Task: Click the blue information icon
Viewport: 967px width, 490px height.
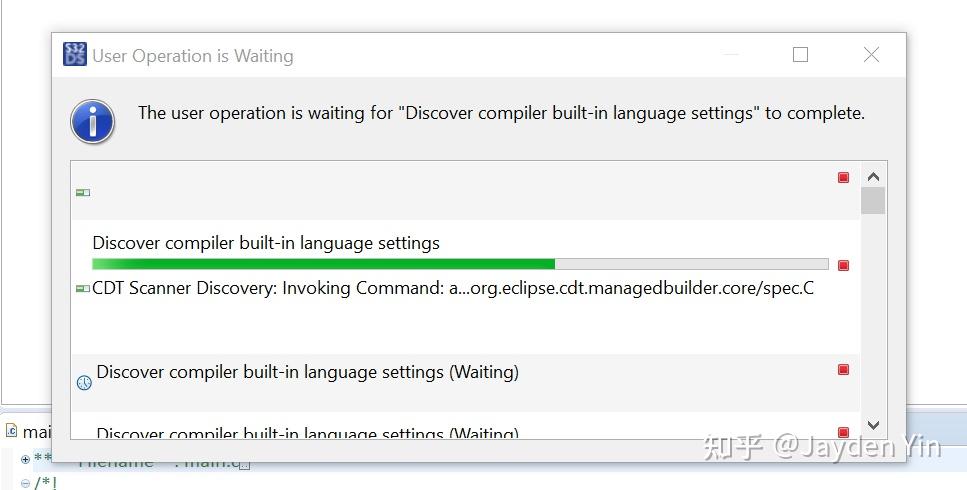Action: pyautogui.click(x=93, y=121)
